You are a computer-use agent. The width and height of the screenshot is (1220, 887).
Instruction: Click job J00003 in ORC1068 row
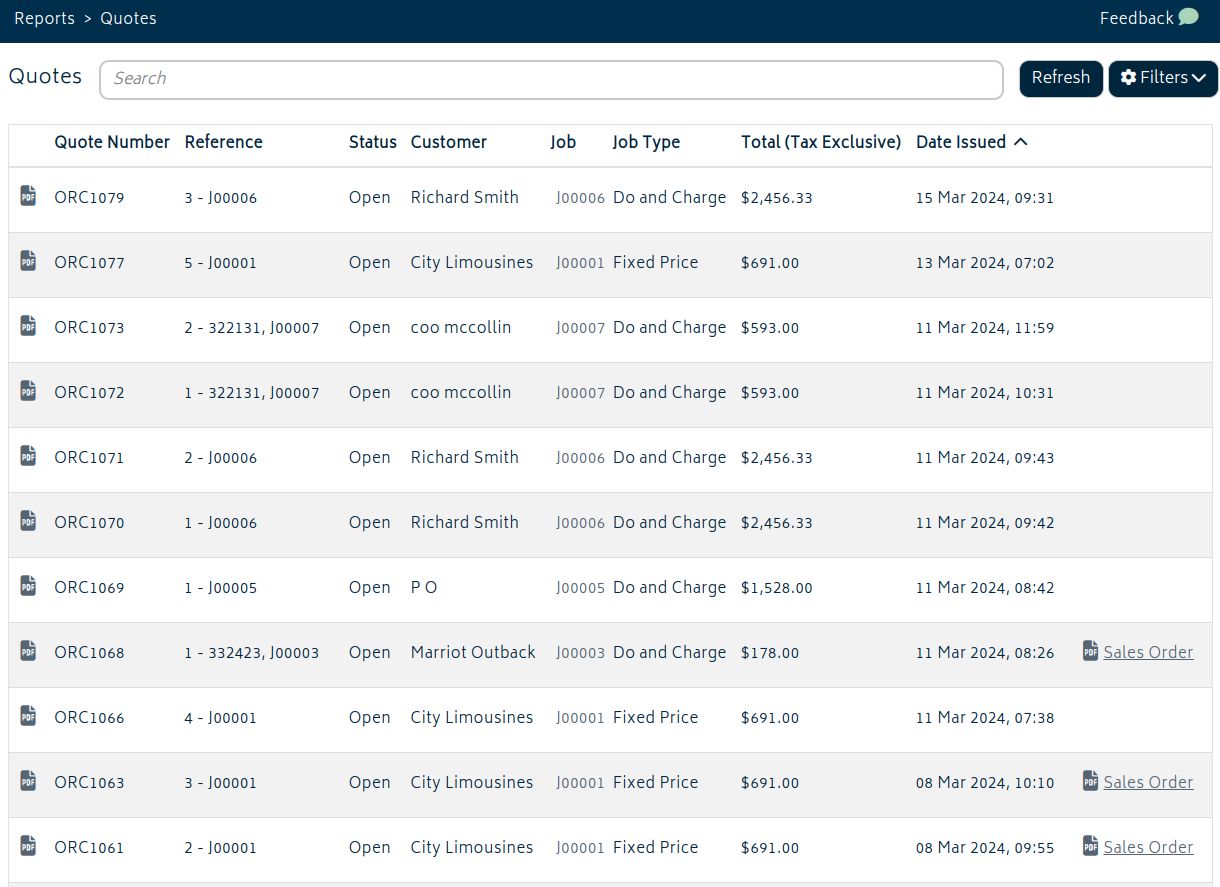(580, 653)
